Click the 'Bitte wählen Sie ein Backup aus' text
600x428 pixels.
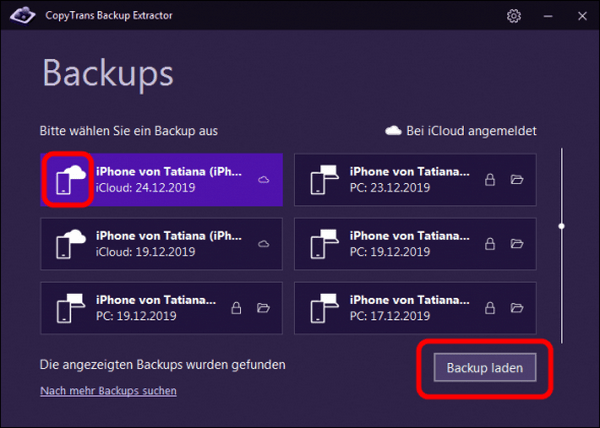tap(129, 131)
